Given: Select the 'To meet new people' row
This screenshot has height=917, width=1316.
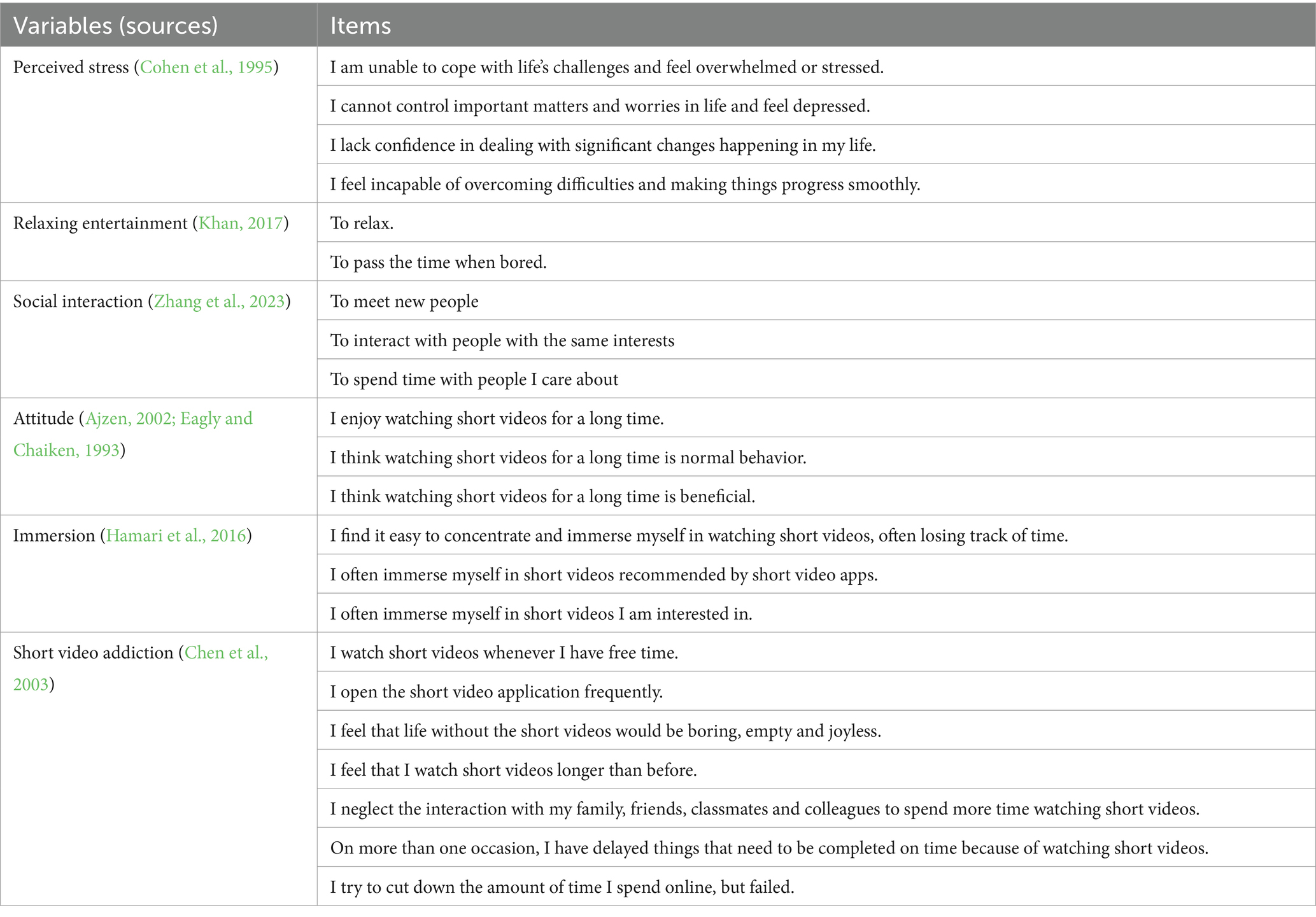Looking at the screenshot, I should 816,301.
